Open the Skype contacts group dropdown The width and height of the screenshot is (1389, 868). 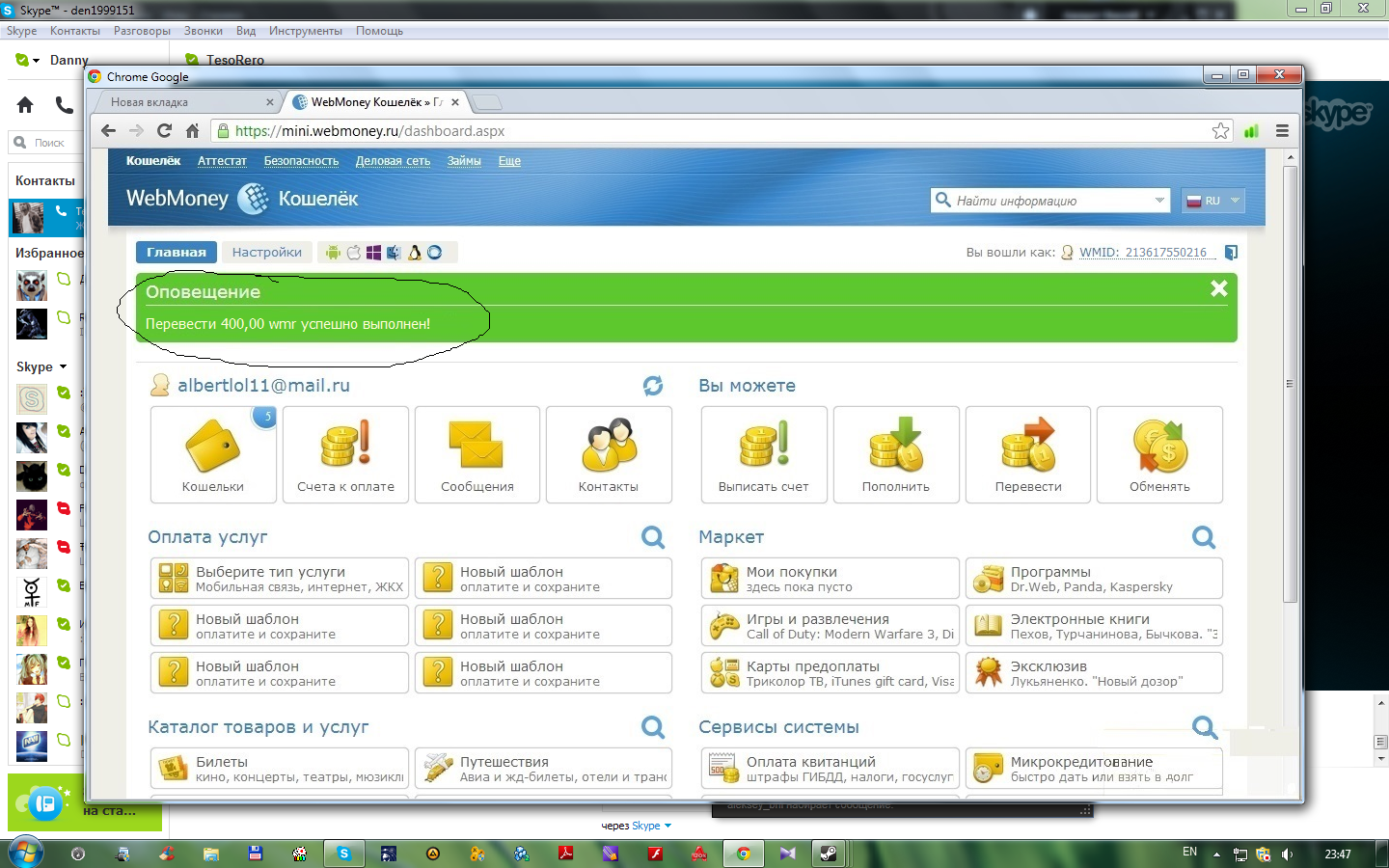pos(64,367)
